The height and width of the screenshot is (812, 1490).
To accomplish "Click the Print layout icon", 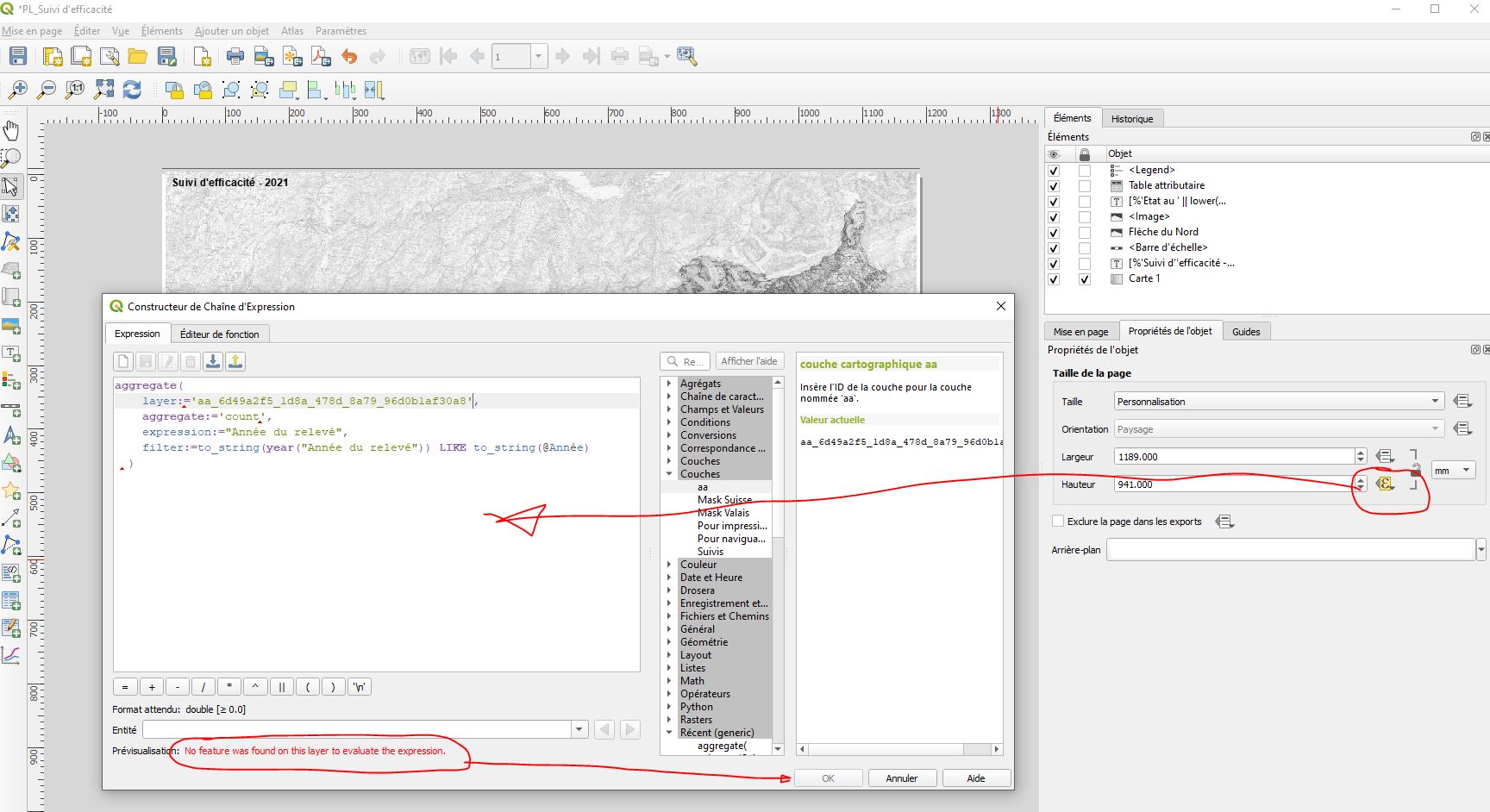I will tap(235, 57).
